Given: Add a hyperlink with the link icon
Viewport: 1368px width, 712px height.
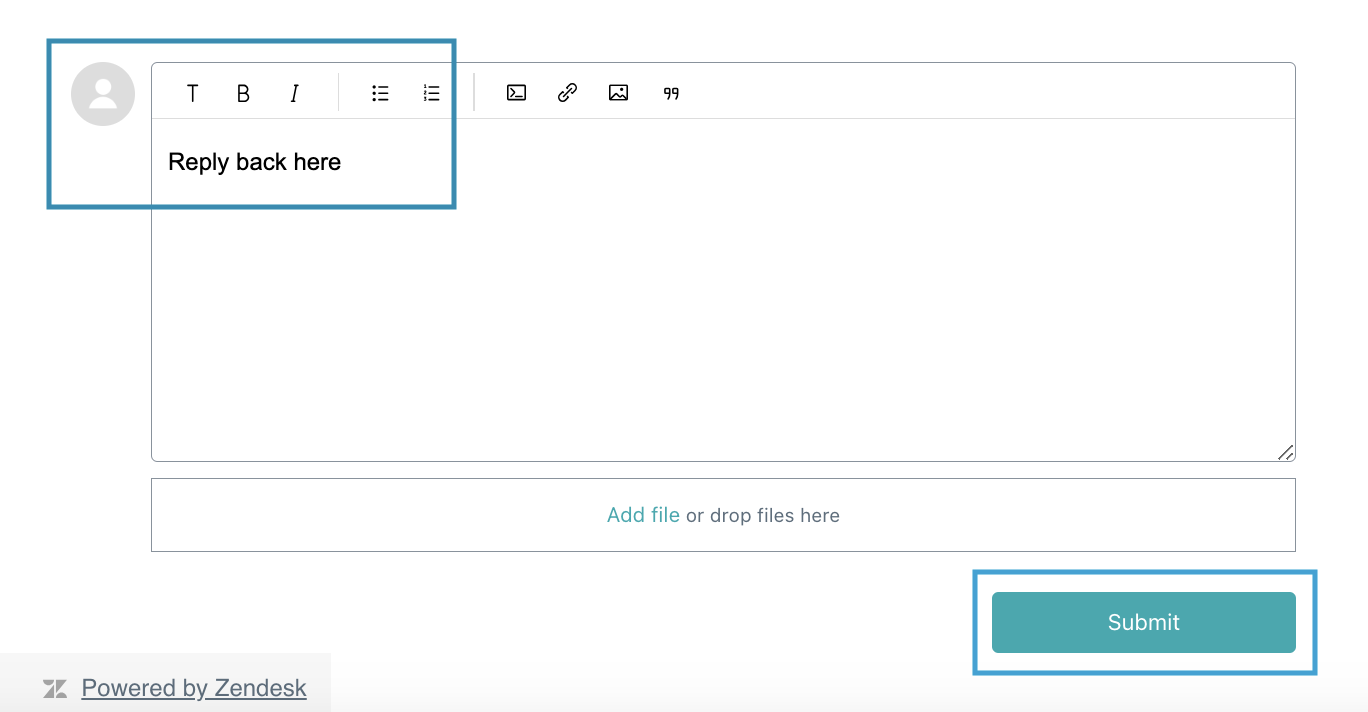Looking at the screenshot, I should click(567, 93).
